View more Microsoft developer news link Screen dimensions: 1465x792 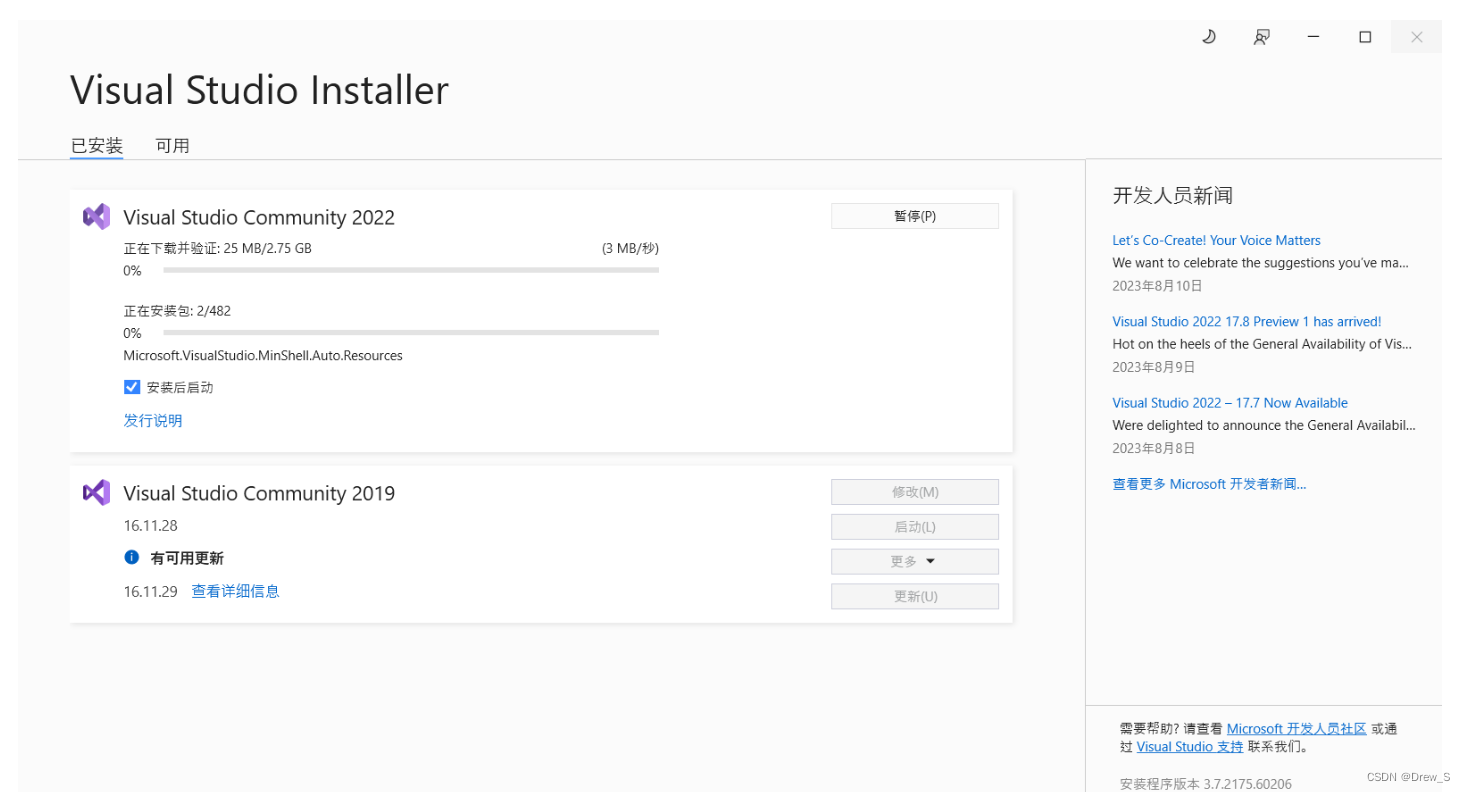click(x=1209, y=484)
